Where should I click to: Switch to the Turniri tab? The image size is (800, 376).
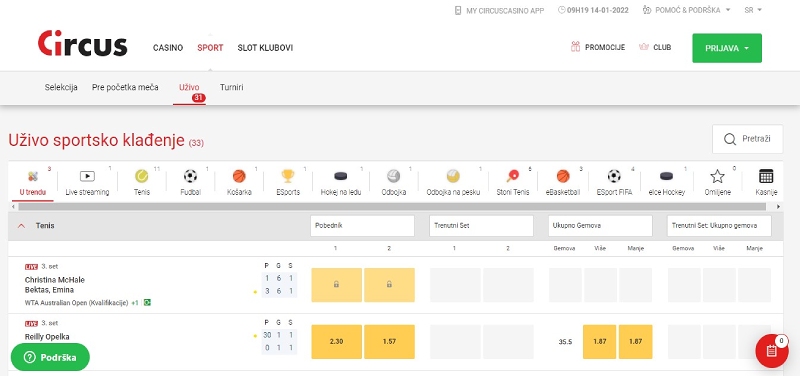[232, 87]
